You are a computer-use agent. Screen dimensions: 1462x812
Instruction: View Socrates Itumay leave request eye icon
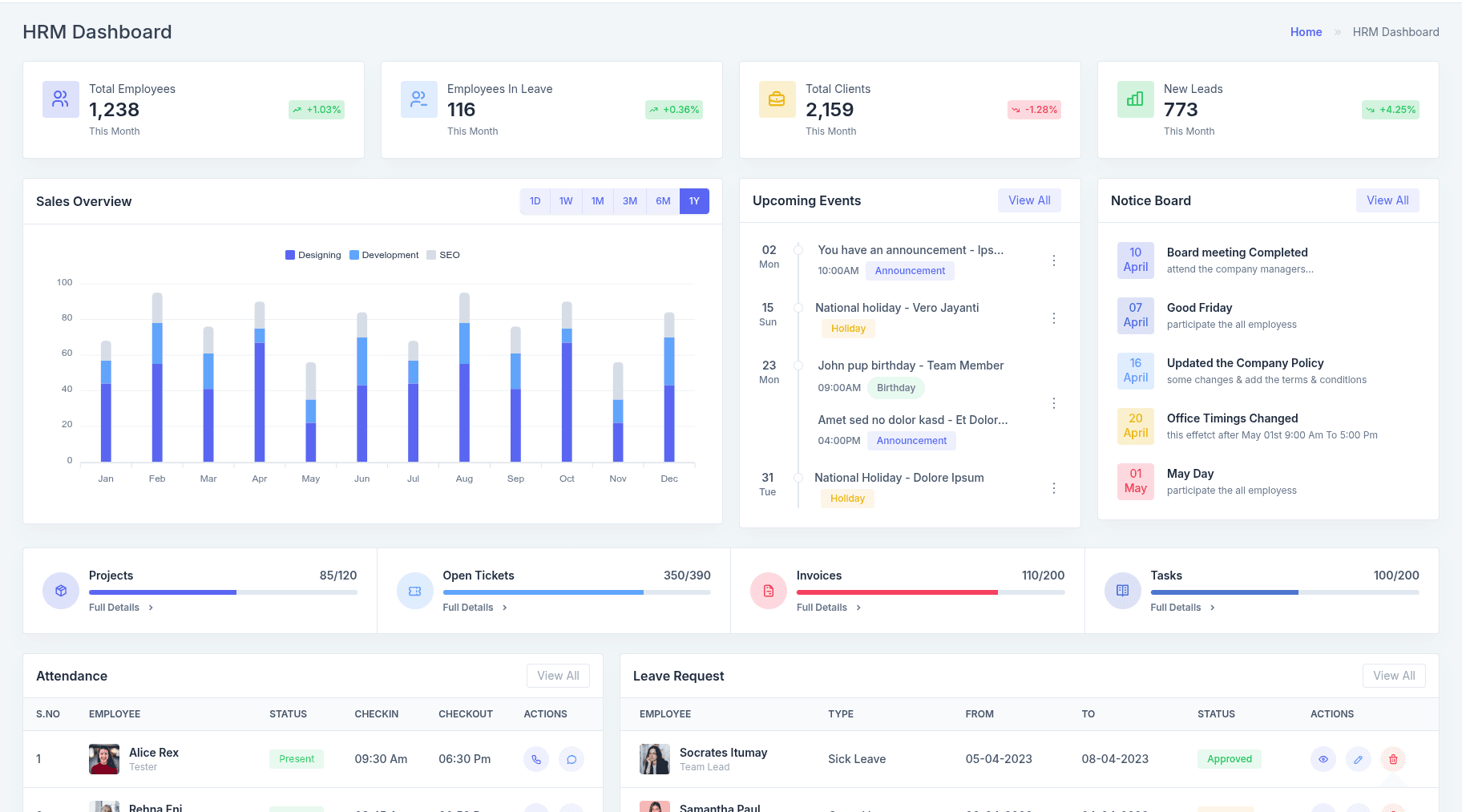(x=1323, y=759)
